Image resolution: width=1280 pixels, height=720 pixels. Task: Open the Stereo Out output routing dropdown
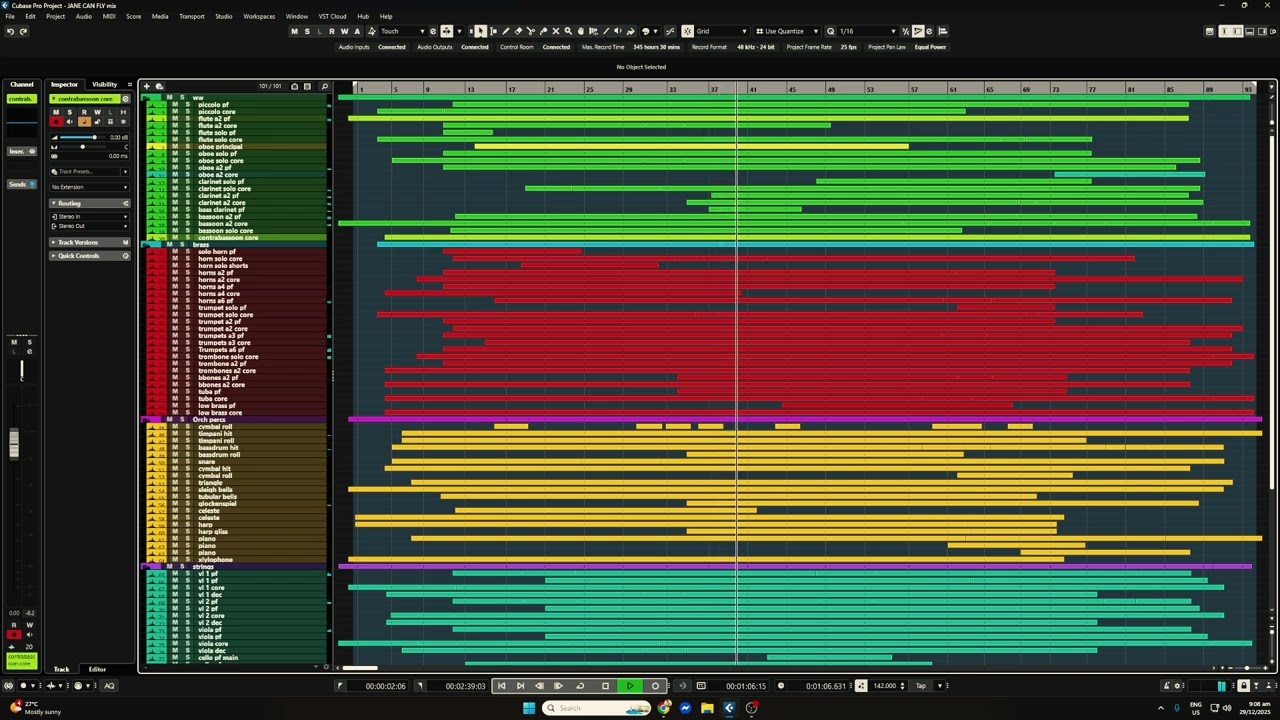tap(90, 226)
